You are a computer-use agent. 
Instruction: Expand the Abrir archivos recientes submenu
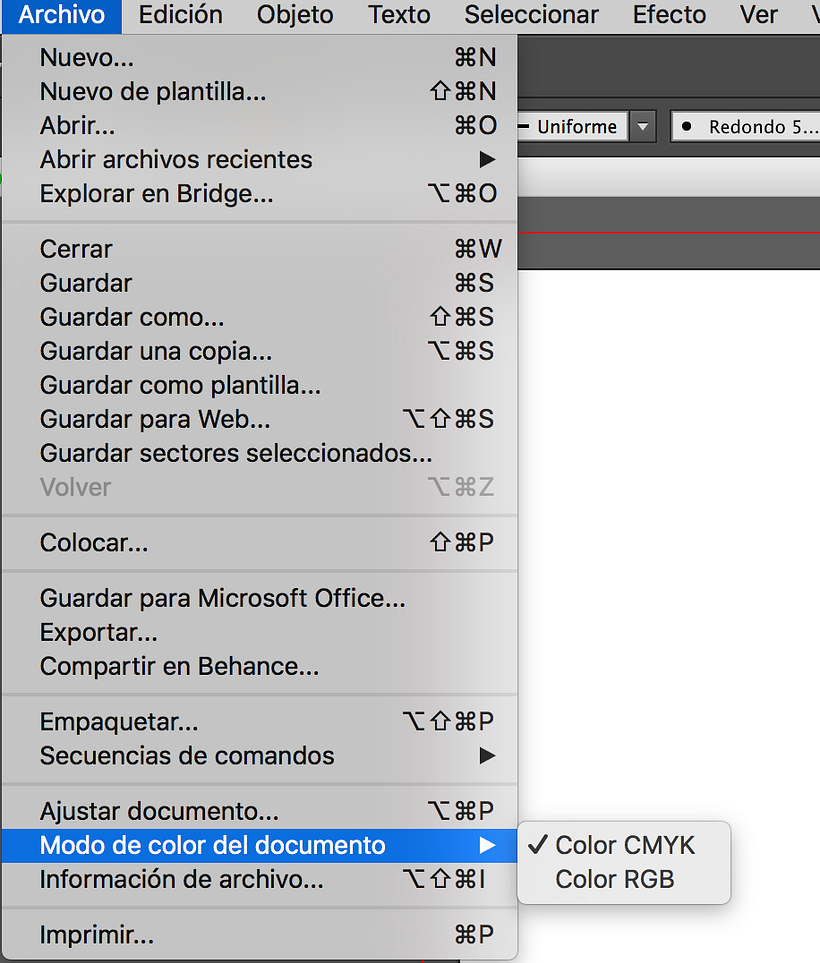click(176, 159)
